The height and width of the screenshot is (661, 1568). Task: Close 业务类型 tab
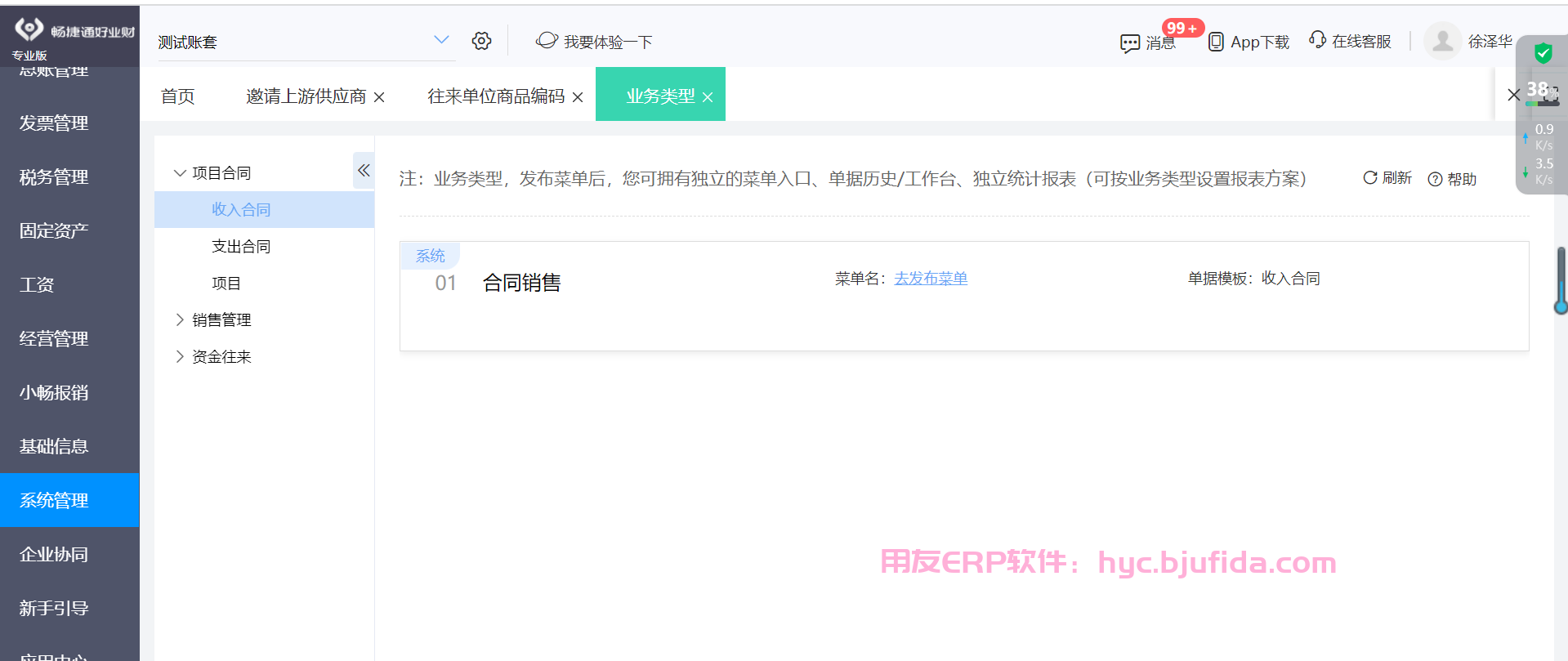(708, 97)
